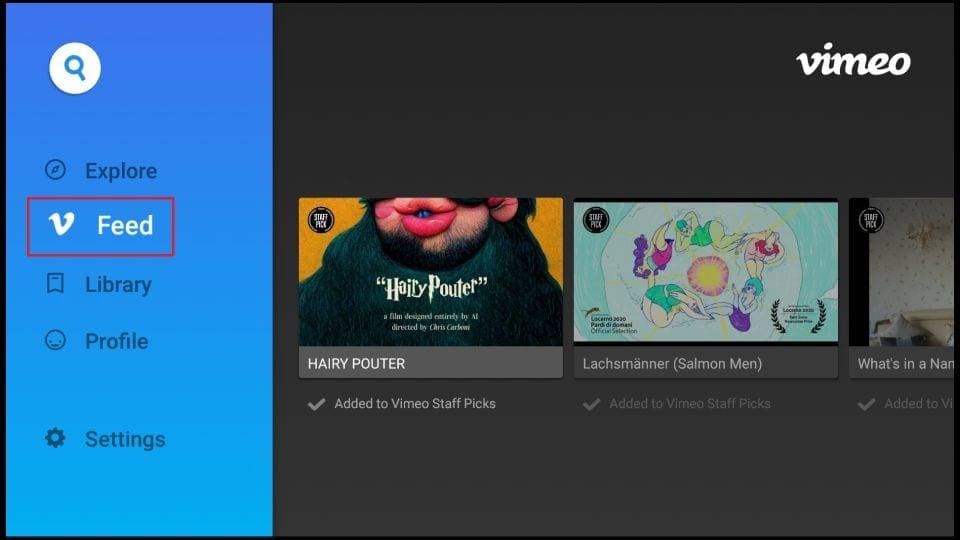Click the Vimeo logo

(x=853, y=60)
